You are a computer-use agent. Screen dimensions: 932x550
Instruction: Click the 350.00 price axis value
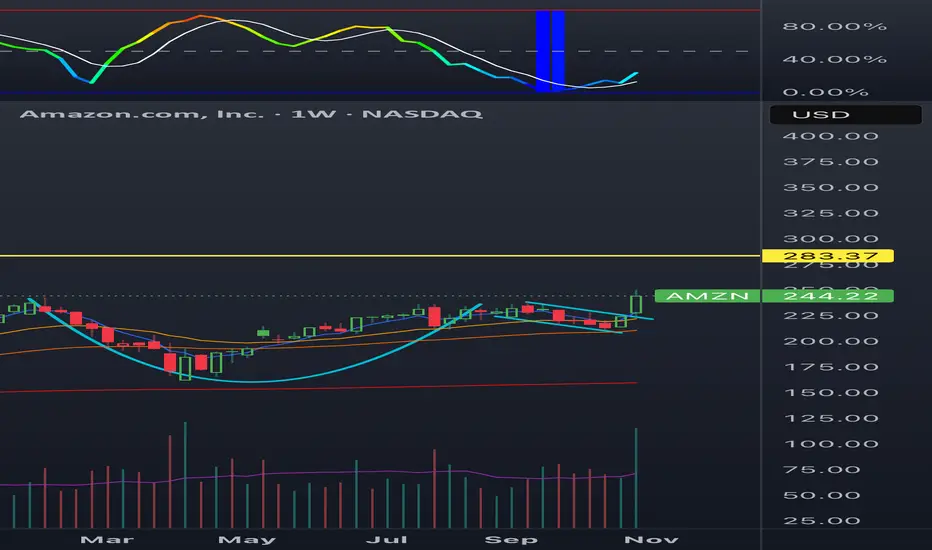(830, 187)
